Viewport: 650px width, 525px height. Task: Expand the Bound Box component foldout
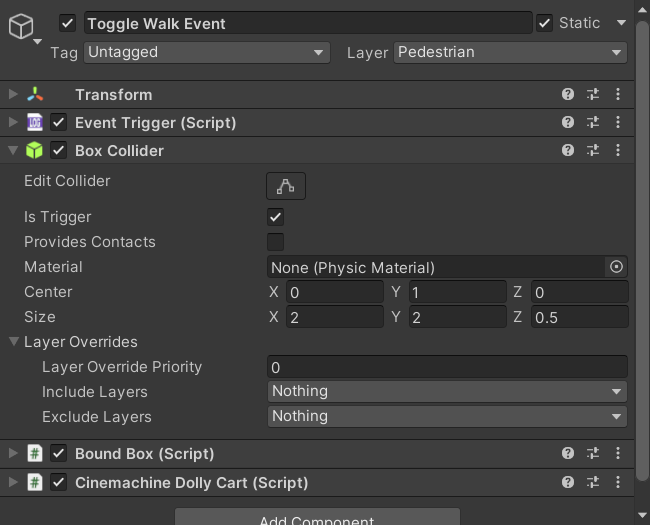13,453
